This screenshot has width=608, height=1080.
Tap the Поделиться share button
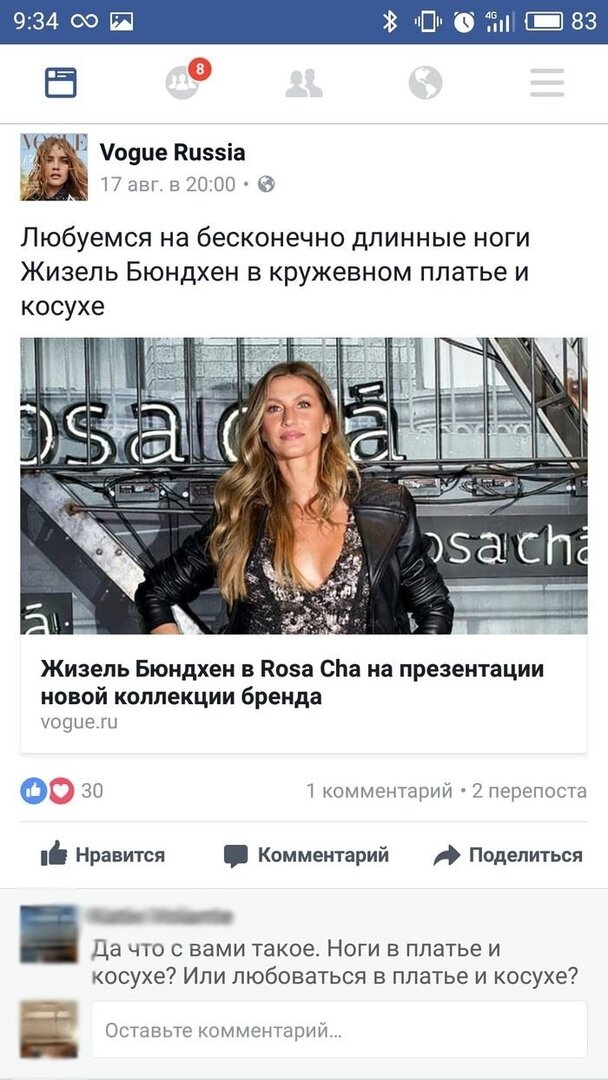(x=508, y=855)
